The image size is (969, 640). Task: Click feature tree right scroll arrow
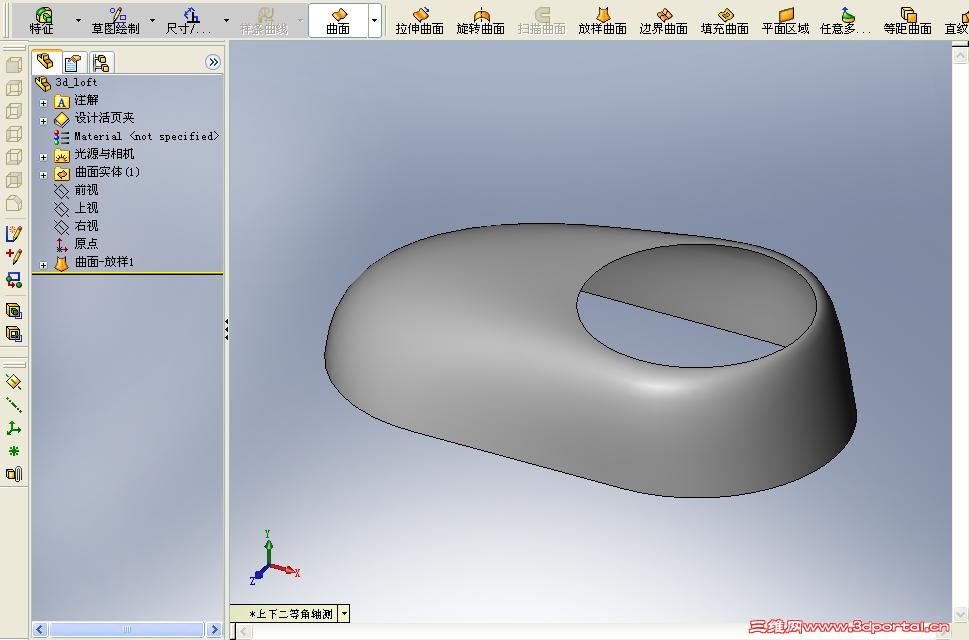coord(214,629)
